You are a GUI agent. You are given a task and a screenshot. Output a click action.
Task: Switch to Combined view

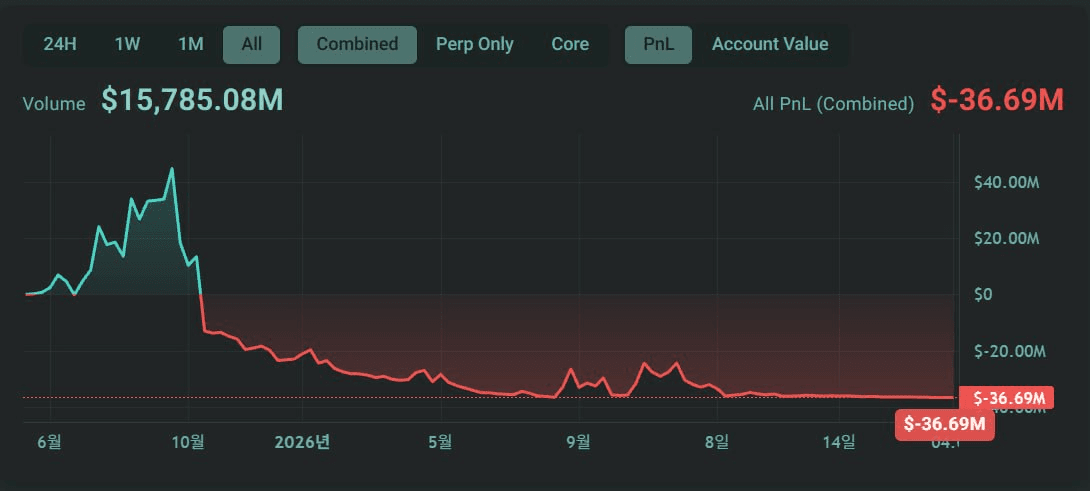[357, 45]
